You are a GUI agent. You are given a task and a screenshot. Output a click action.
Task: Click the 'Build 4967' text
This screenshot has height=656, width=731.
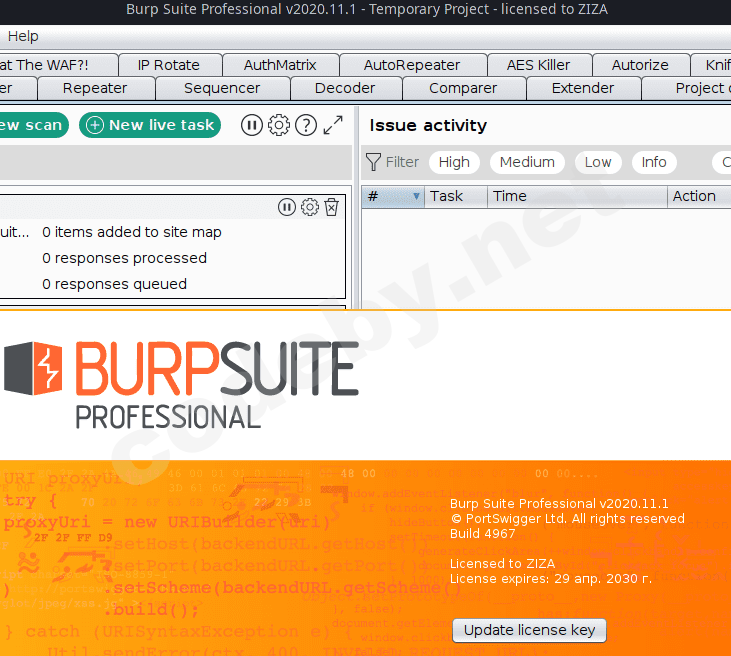[483, 534]
